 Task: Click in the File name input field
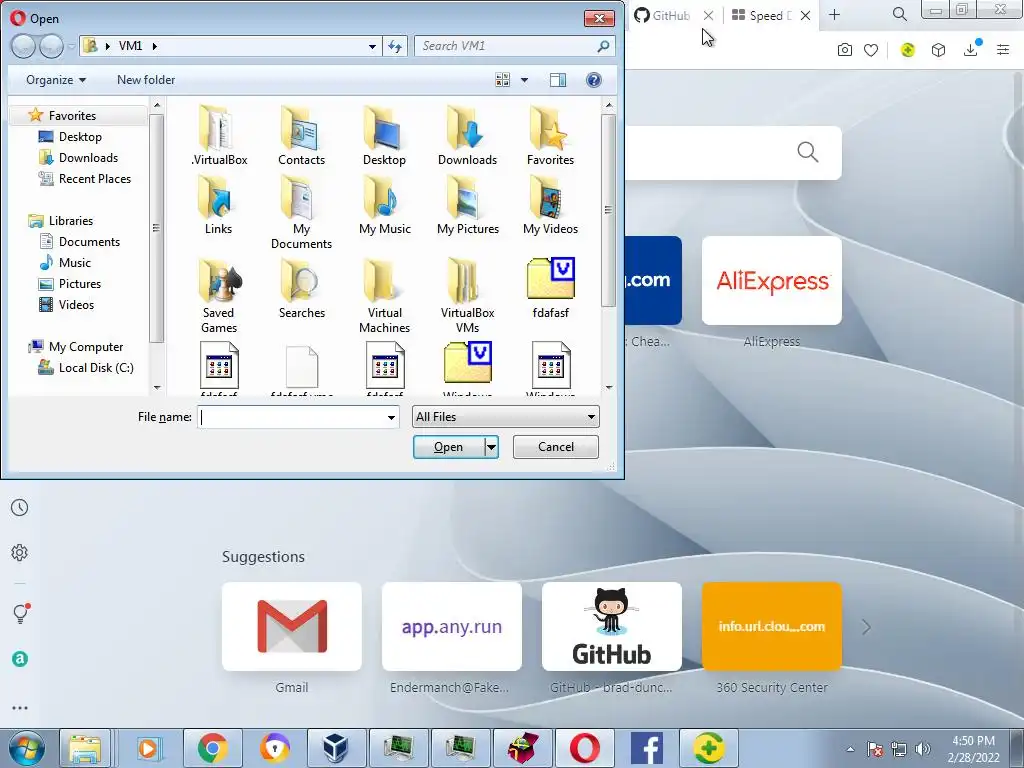point(291,417)
